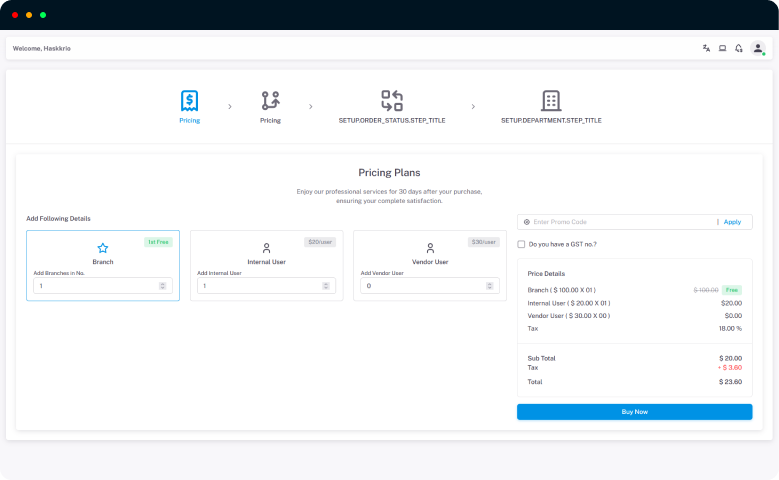779x480 pixels.
Task: Click the Add Internal User input field
Action: [258, 286]
